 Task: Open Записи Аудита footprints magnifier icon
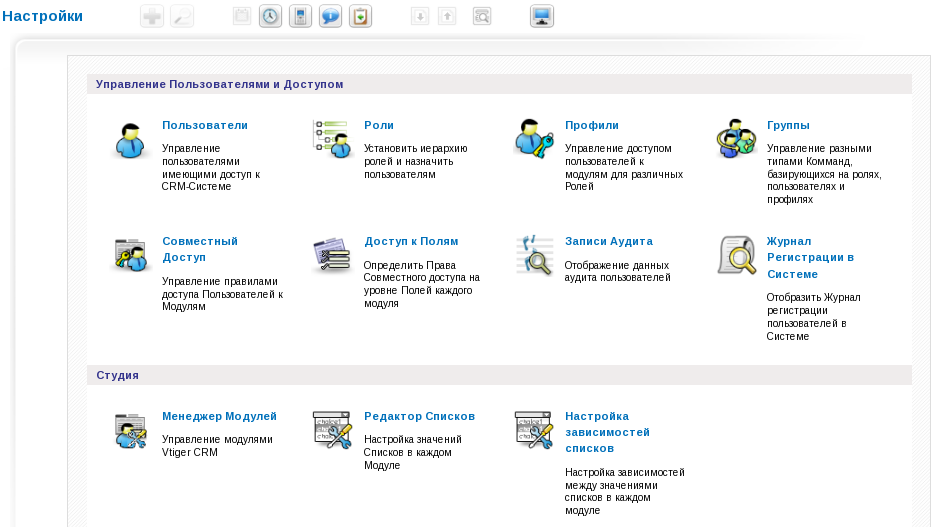(x=534, y=255)
